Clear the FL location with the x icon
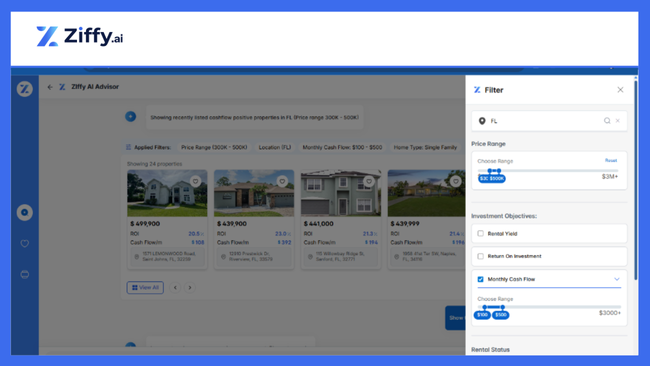 coord(618,121)
